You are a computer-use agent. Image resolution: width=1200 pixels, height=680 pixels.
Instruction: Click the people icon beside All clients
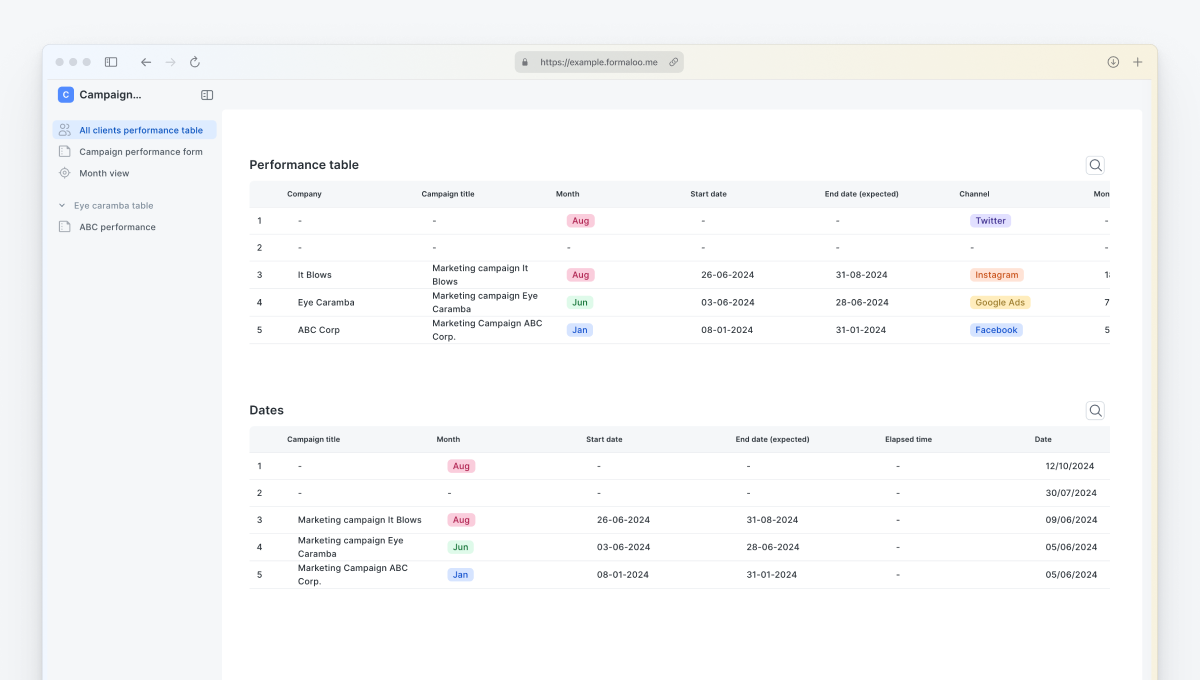[x=64, y=130]
